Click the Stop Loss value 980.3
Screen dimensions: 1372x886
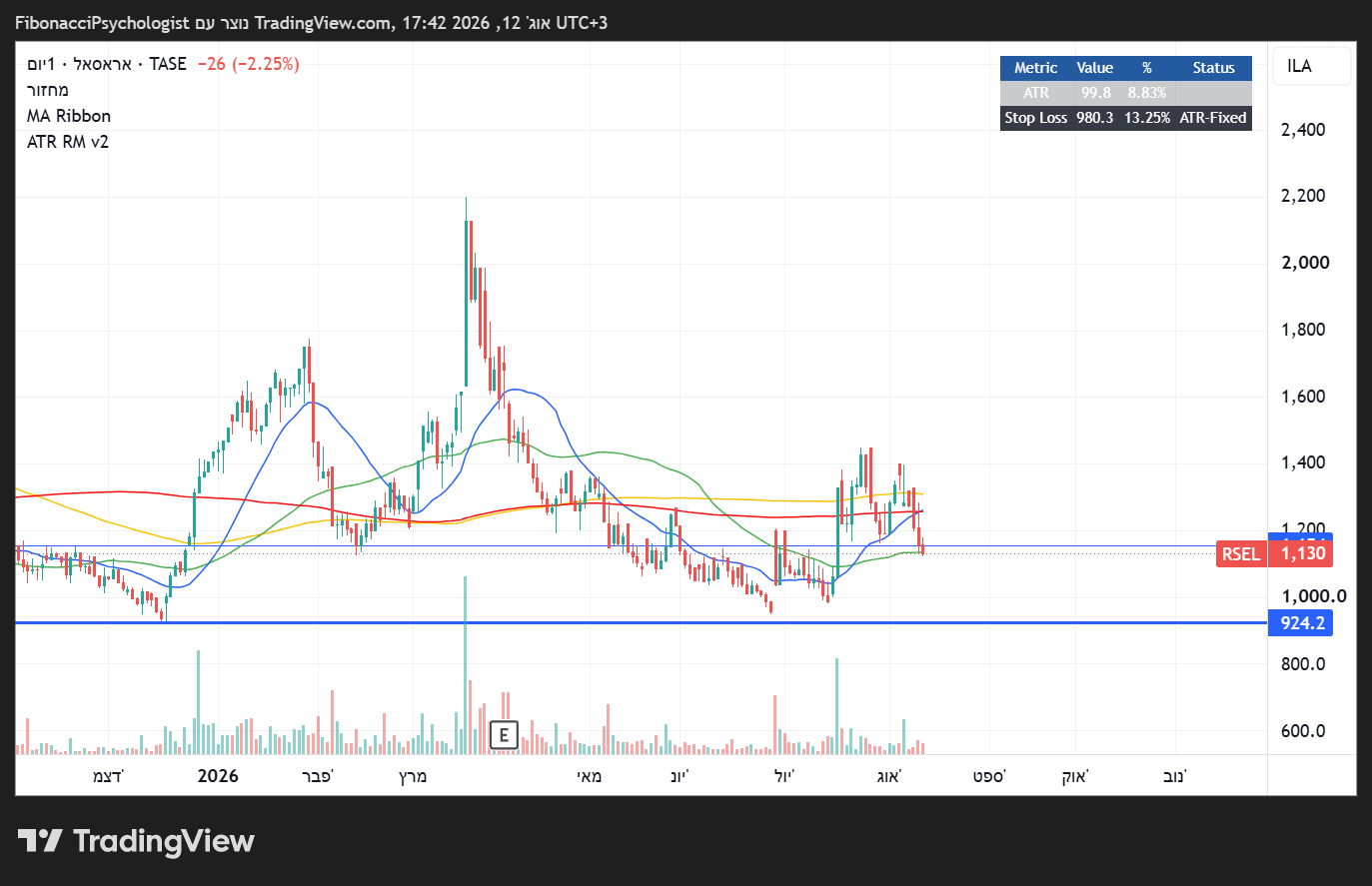point(1095,118)
